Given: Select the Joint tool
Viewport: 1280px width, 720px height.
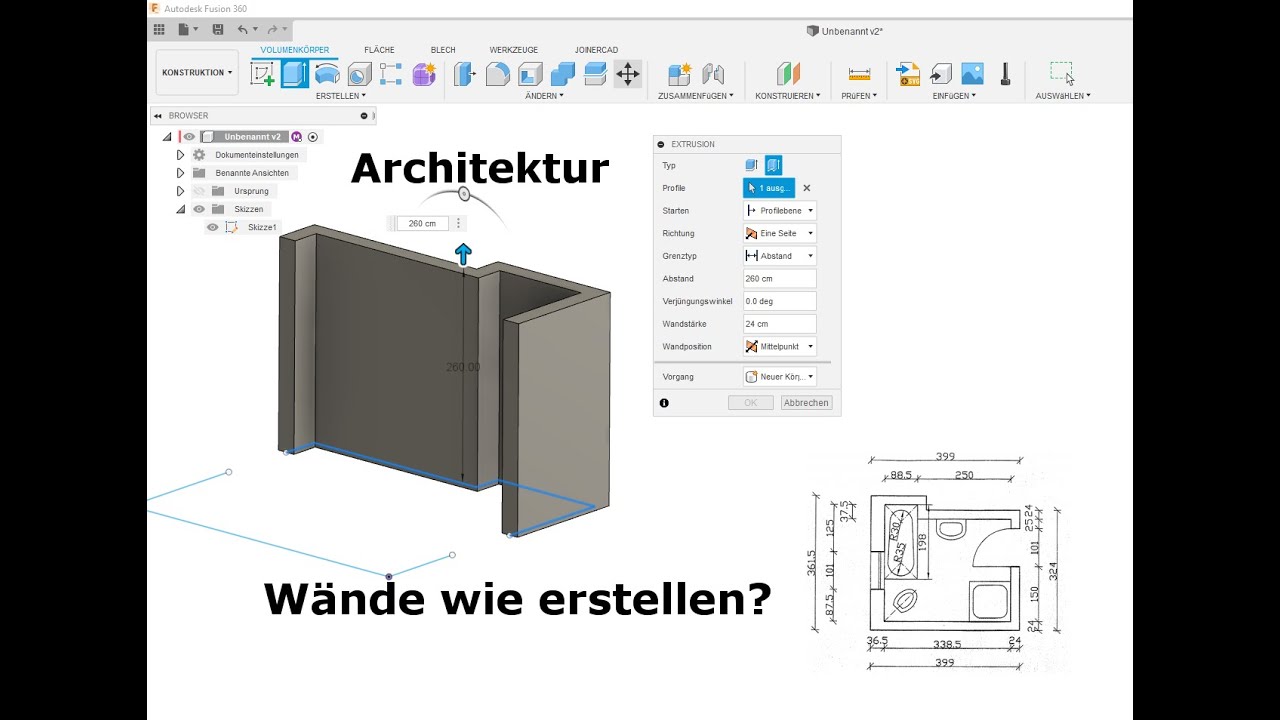Looking at the screenshot, I should click(x=713, y=74).
